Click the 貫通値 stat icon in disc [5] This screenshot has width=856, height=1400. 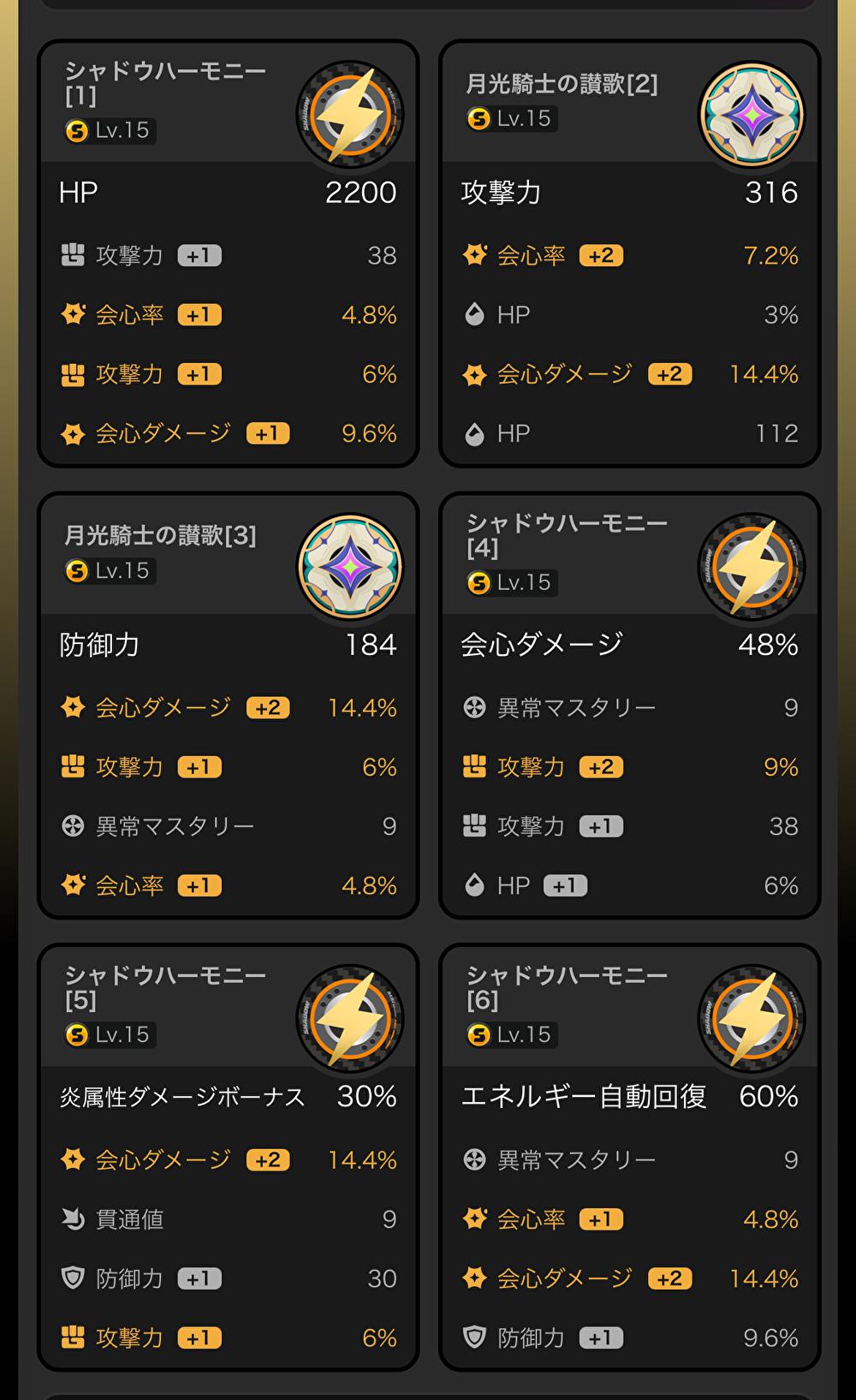coord(74,1218)
